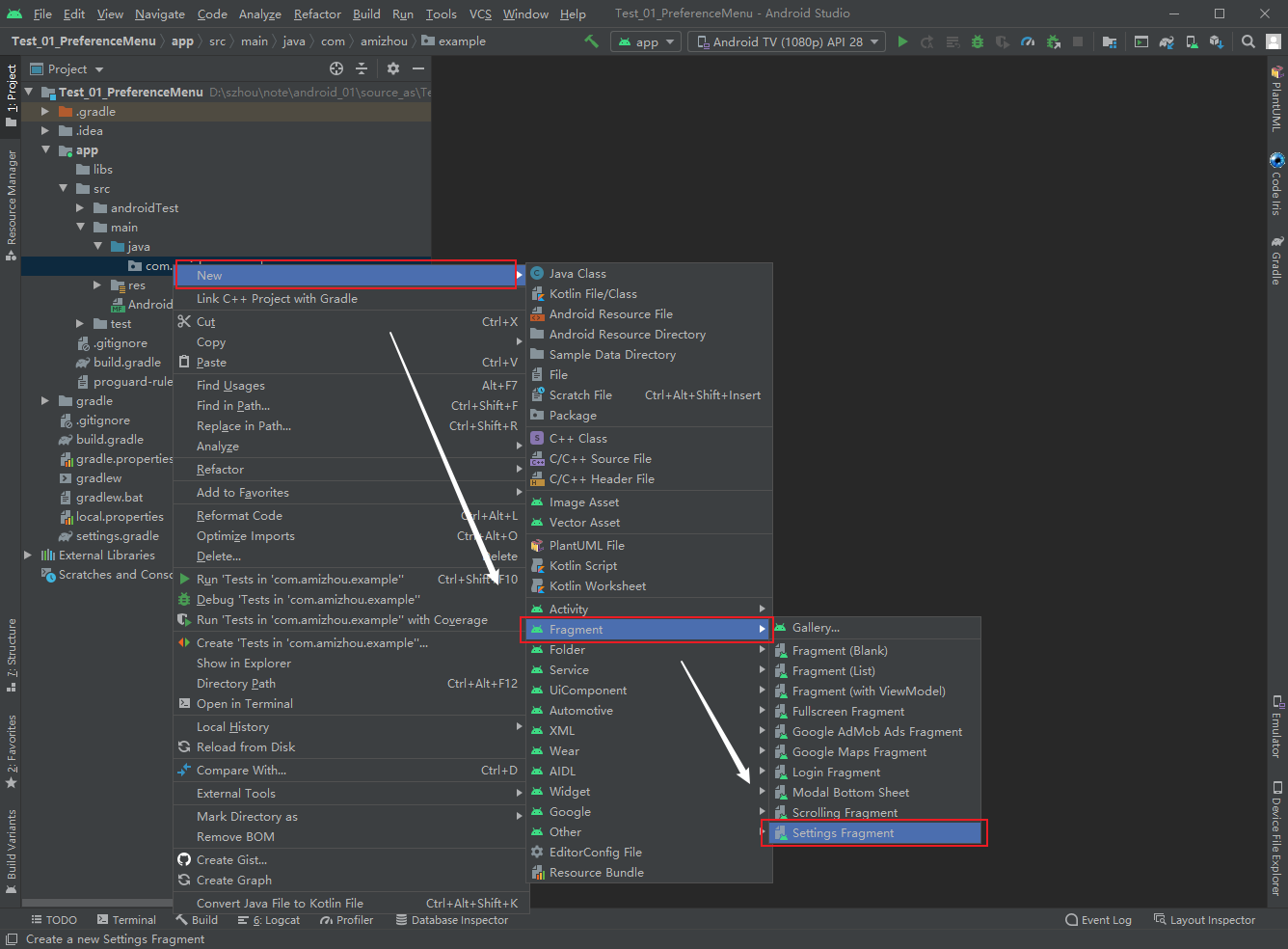The height and width of the screenshot is (949, 1288).
Task: Click Sync Project with Gradle Files icon
Action: tap(1167, 41)
